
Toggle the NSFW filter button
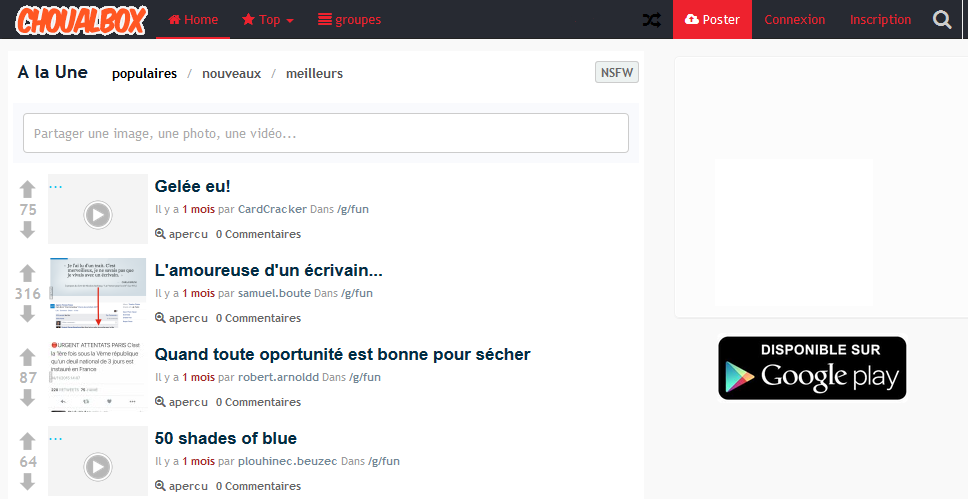[616, 73]
